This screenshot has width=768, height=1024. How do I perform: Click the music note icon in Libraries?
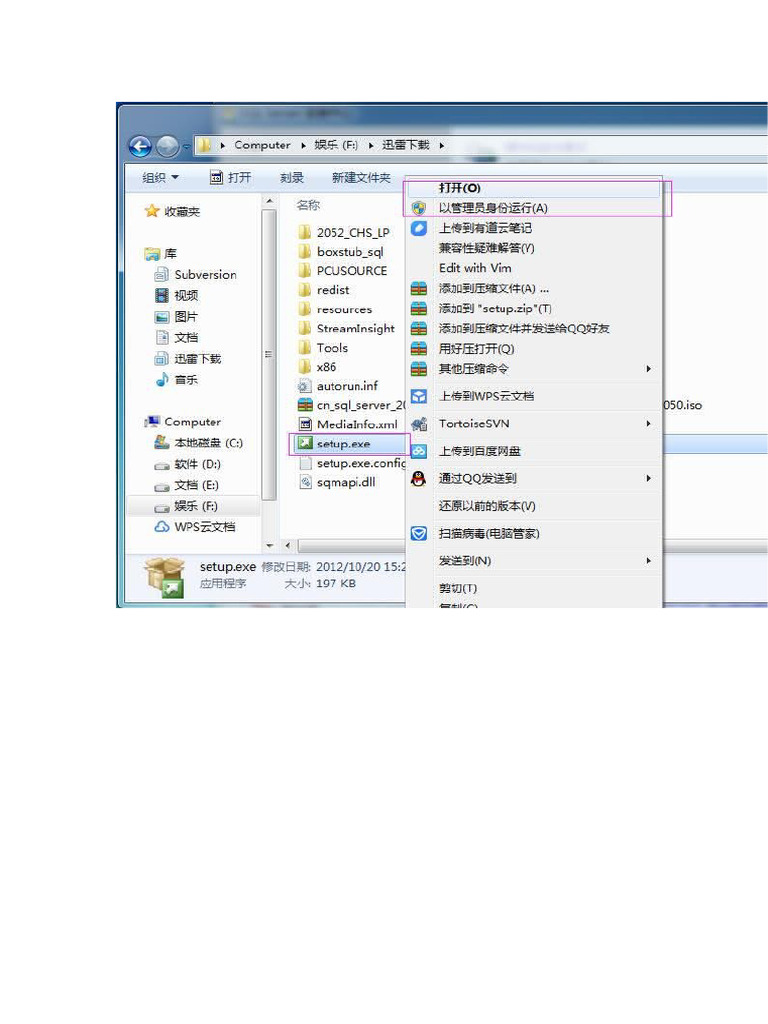162,379
